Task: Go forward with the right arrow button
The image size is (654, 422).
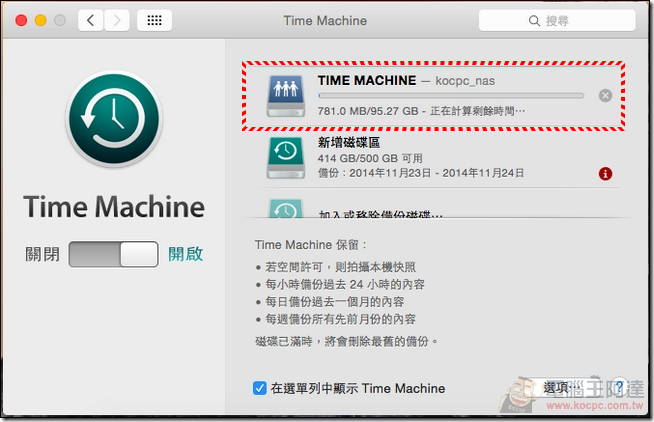Action: [117, 20]
